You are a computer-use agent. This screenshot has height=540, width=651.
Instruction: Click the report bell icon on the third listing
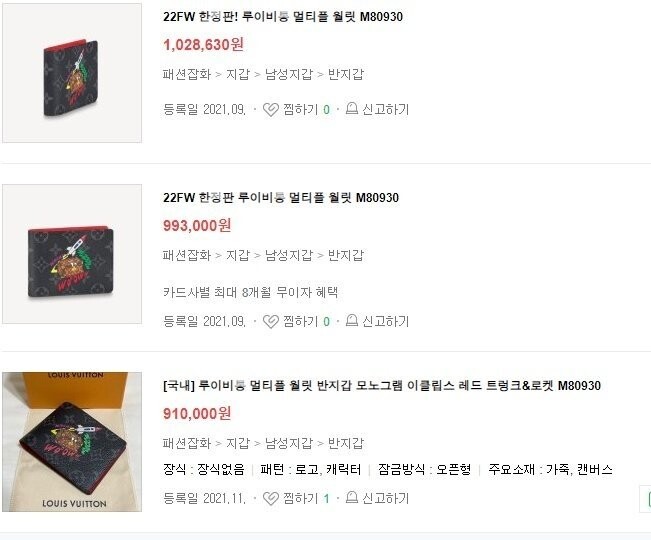click(x=352, y=497)
